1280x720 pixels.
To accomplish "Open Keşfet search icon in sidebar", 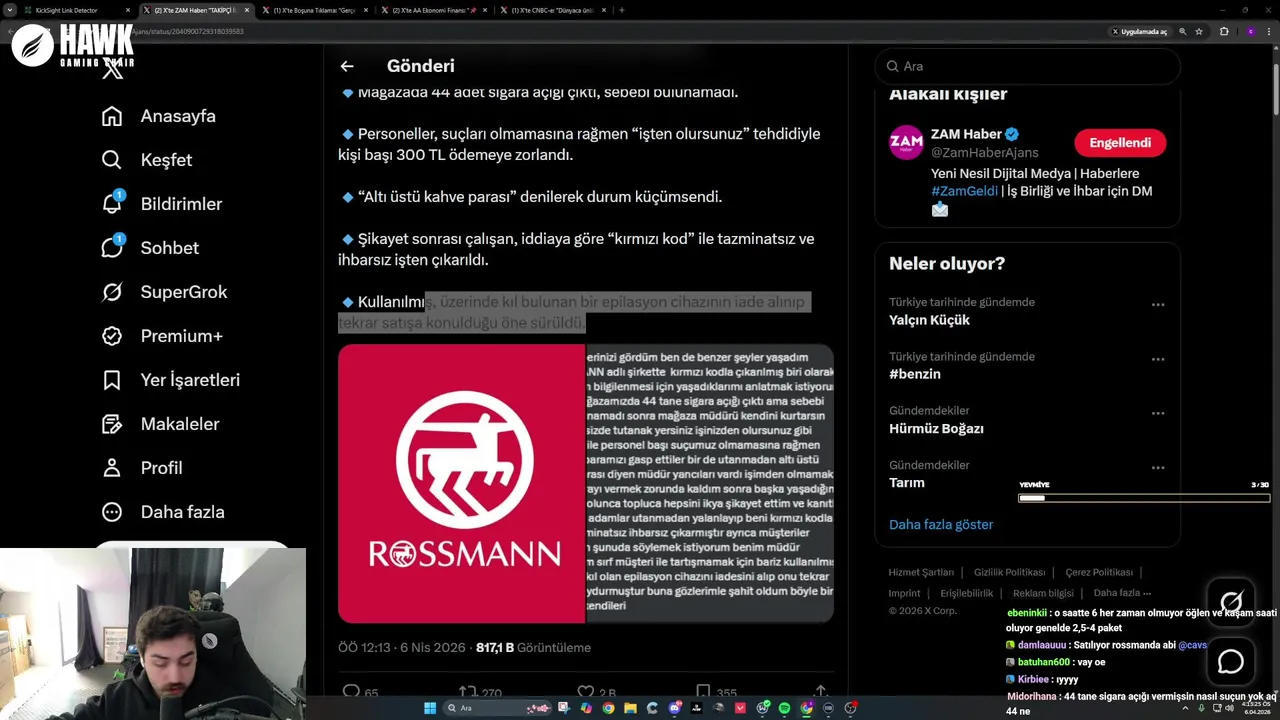I will [112, 160].
